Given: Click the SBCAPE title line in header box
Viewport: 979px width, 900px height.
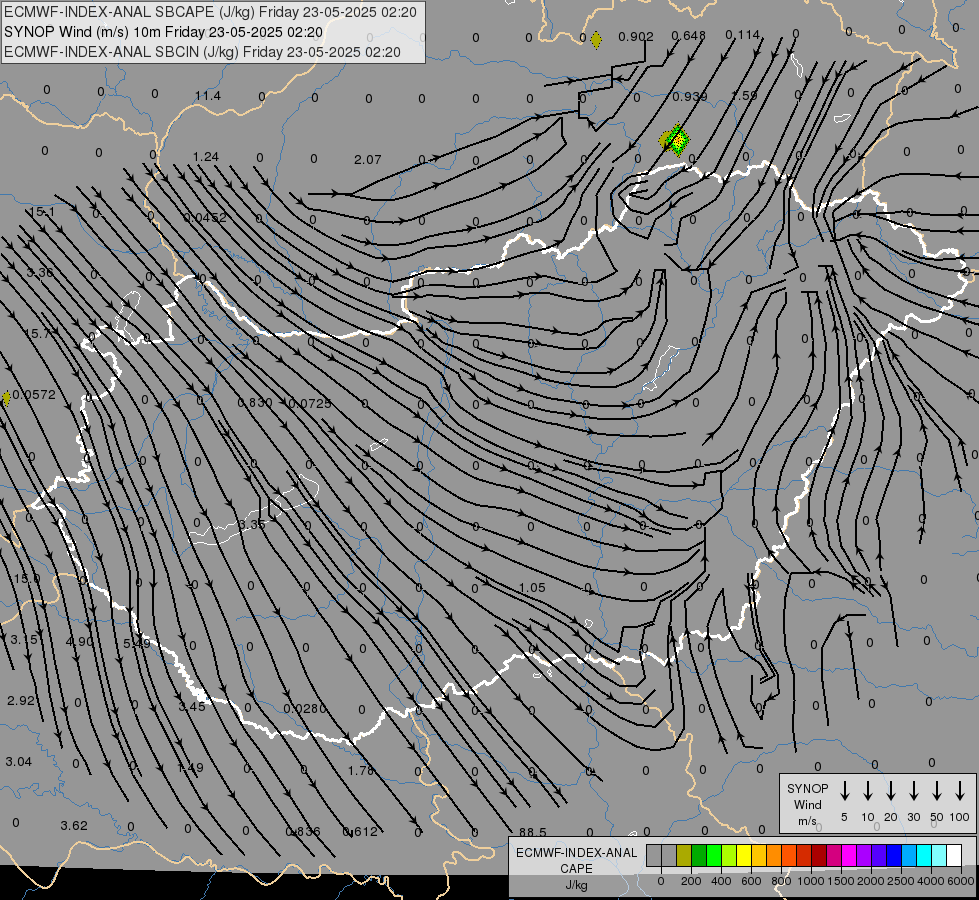Looking at the screenshot, I should point(210,12).
